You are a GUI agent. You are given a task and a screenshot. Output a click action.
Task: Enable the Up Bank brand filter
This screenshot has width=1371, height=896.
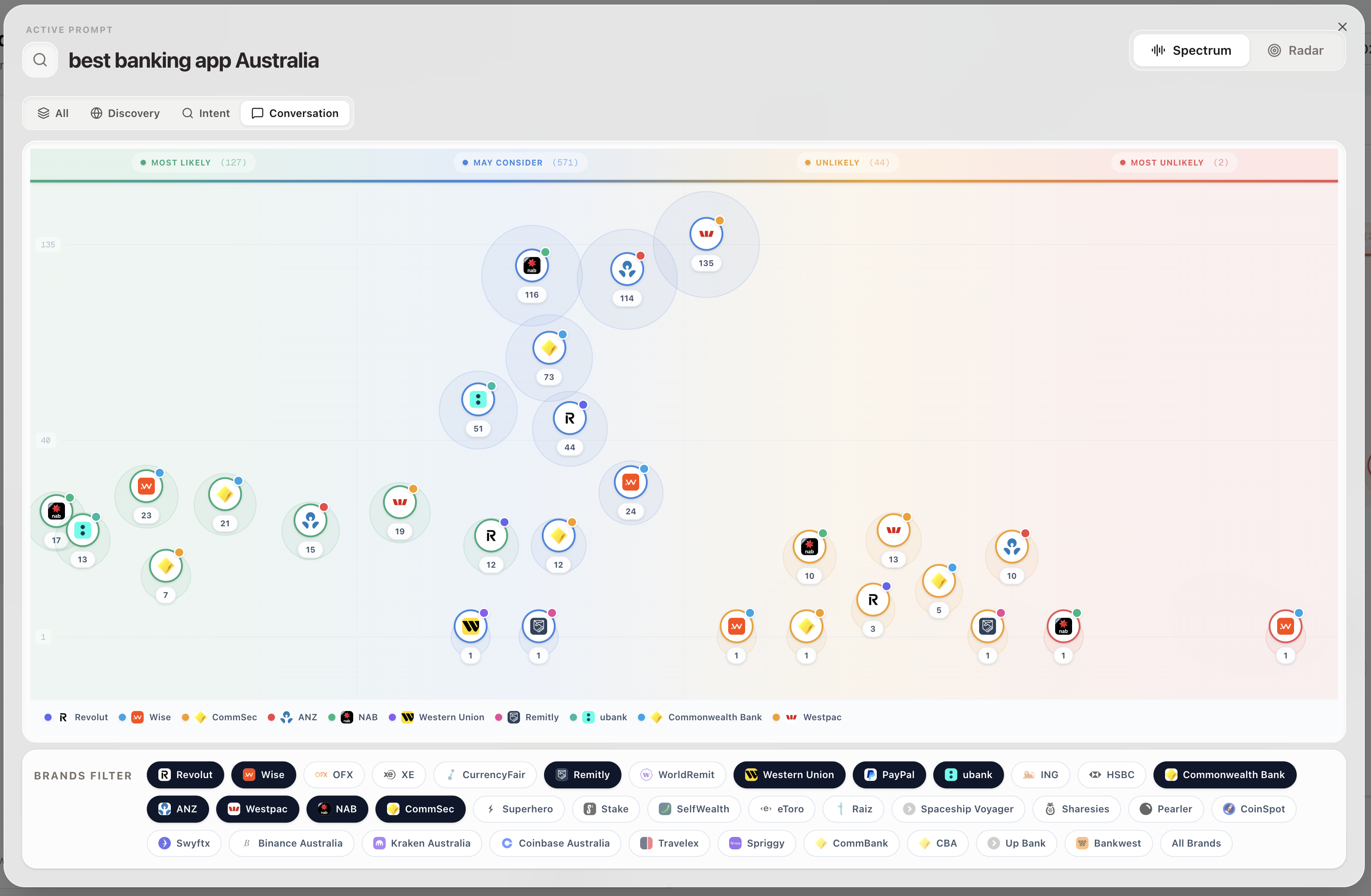tap(1016, 843)
